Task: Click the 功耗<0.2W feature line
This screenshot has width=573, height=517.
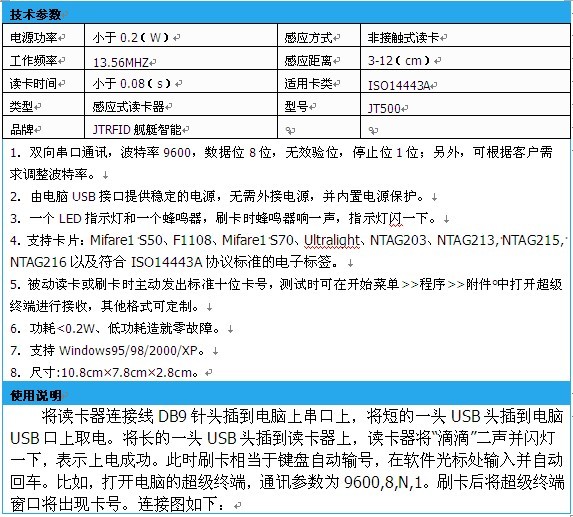Action: click(121, 328)
